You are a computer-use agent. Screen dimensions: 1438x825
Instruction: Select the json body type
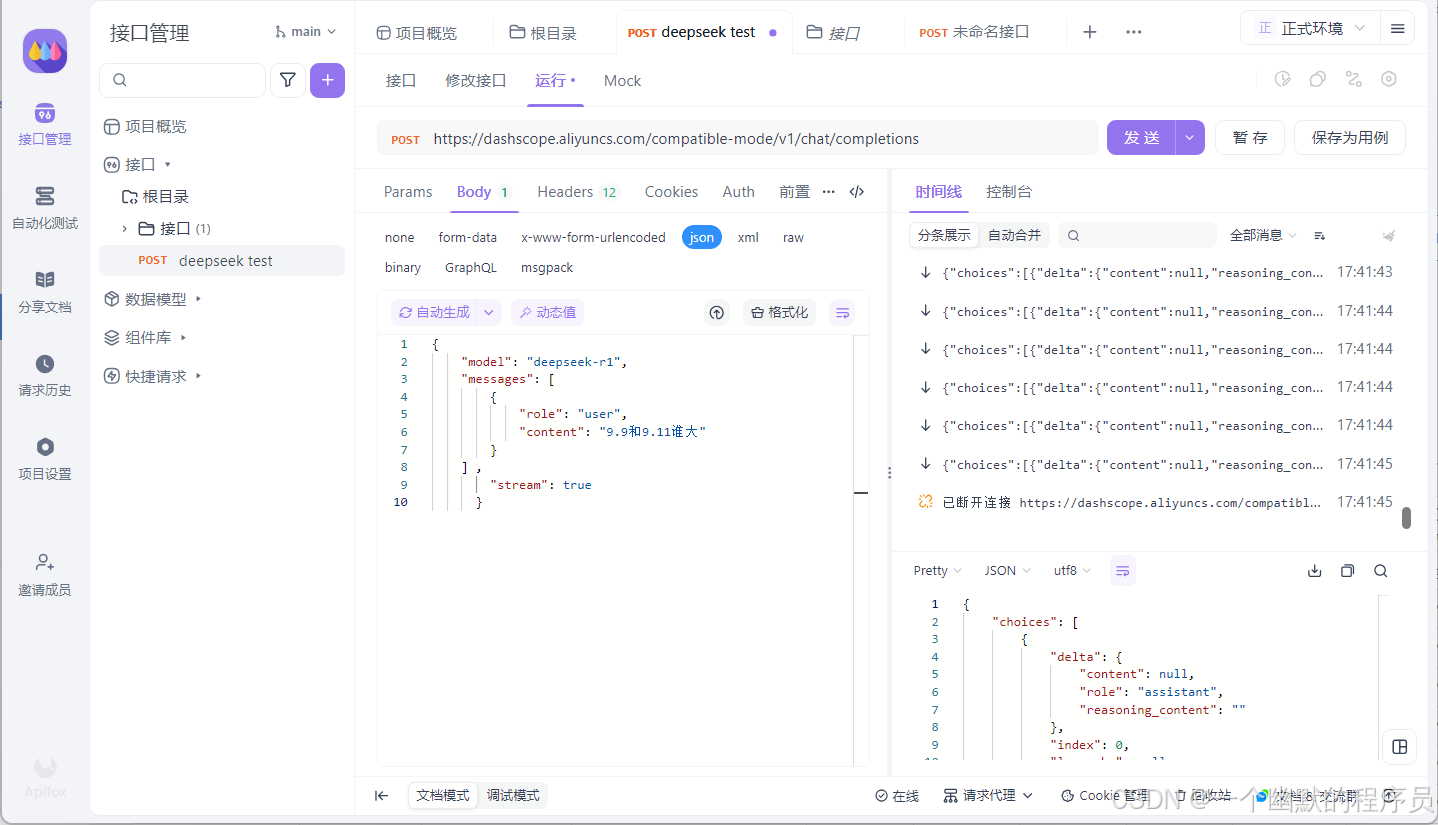[x=702, y=238]
